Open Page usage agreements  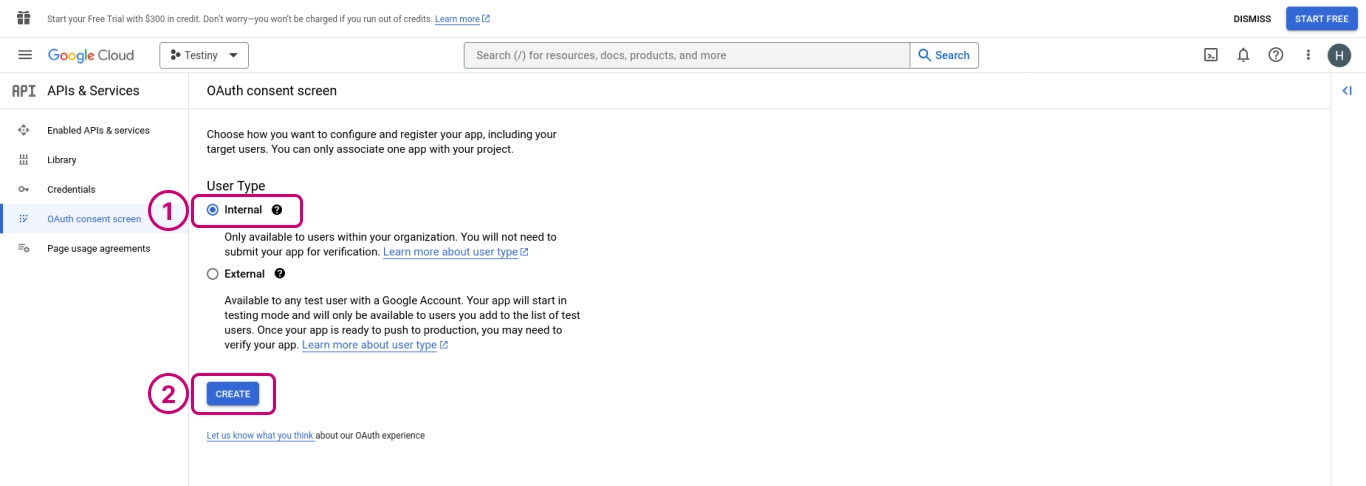[x=98, y=248]
